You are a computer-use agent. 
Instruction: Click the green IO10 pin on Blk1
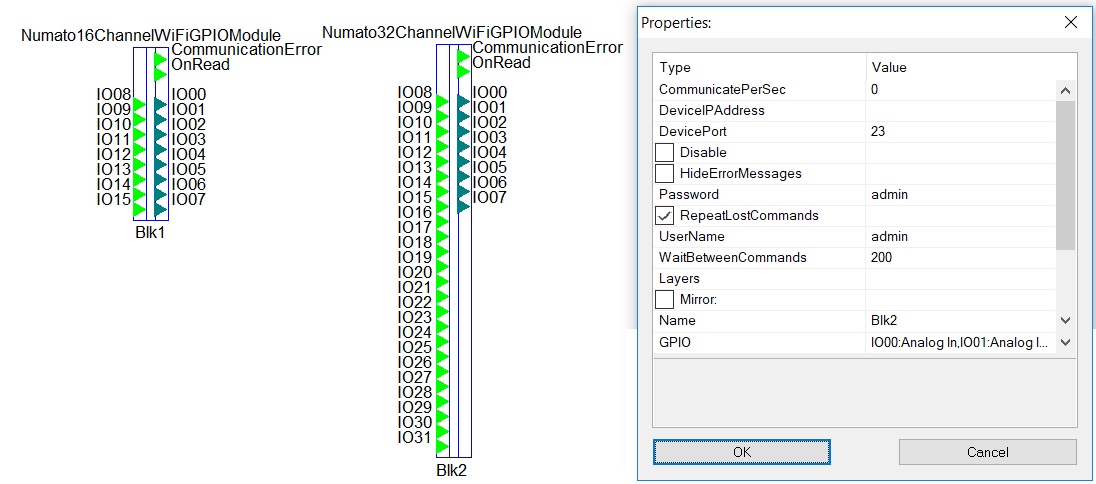[139, 135]
